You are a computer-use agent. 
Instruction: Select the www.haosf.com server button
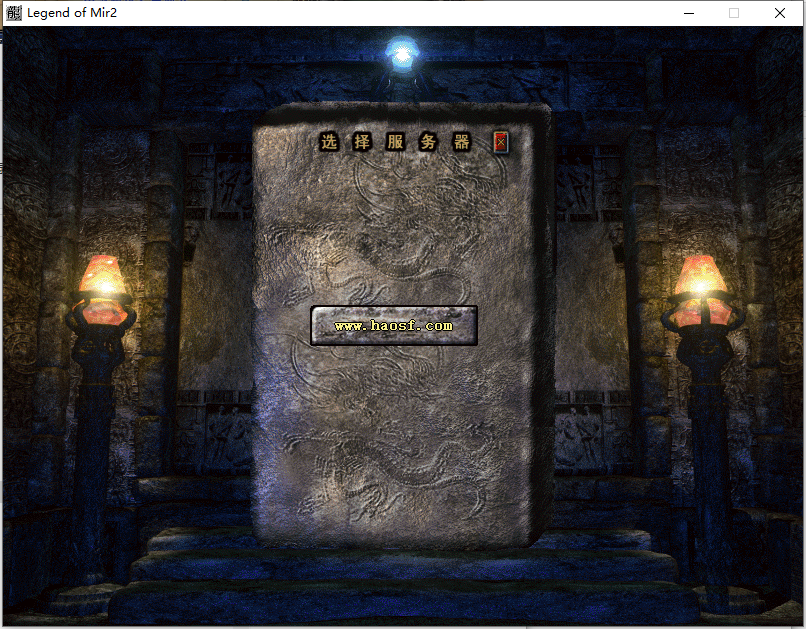[393, 326]
